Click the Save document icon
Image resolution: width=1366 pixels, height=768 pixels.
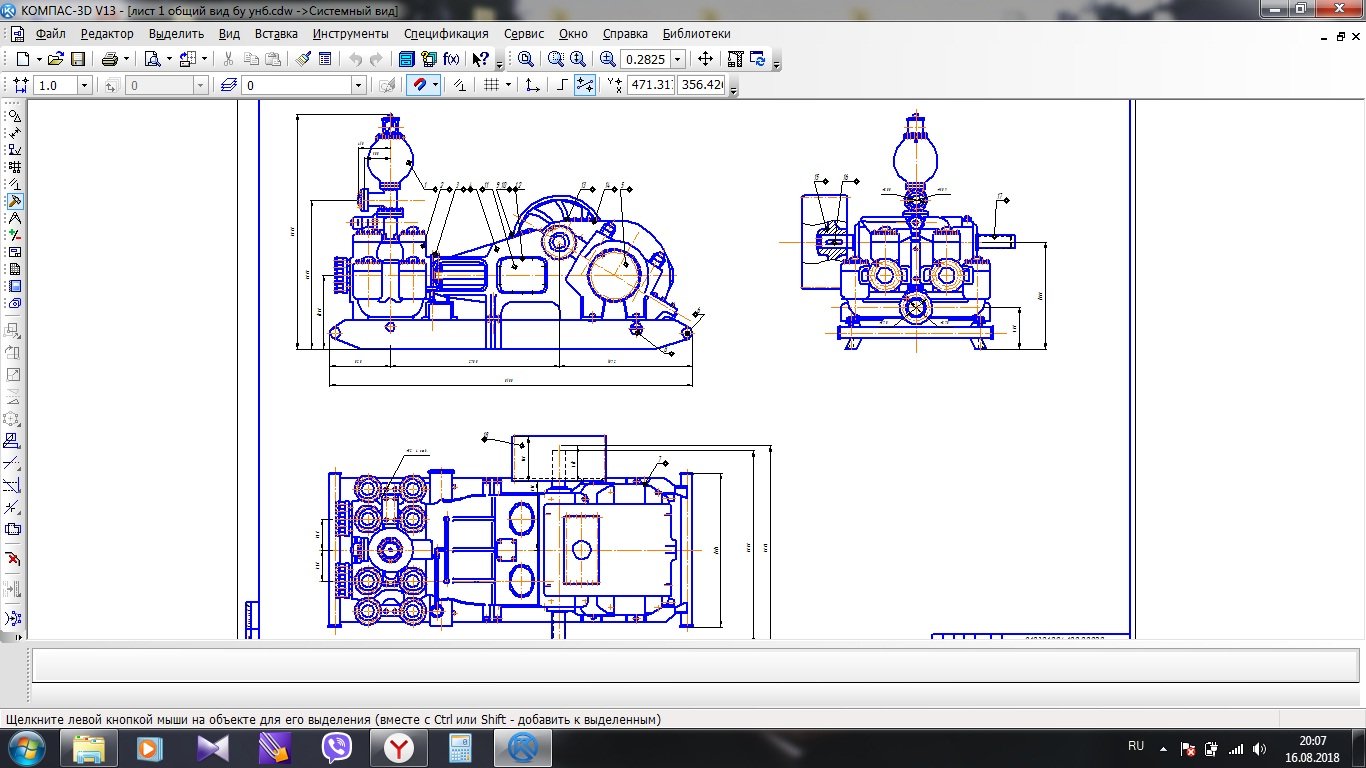coord(78,59)
